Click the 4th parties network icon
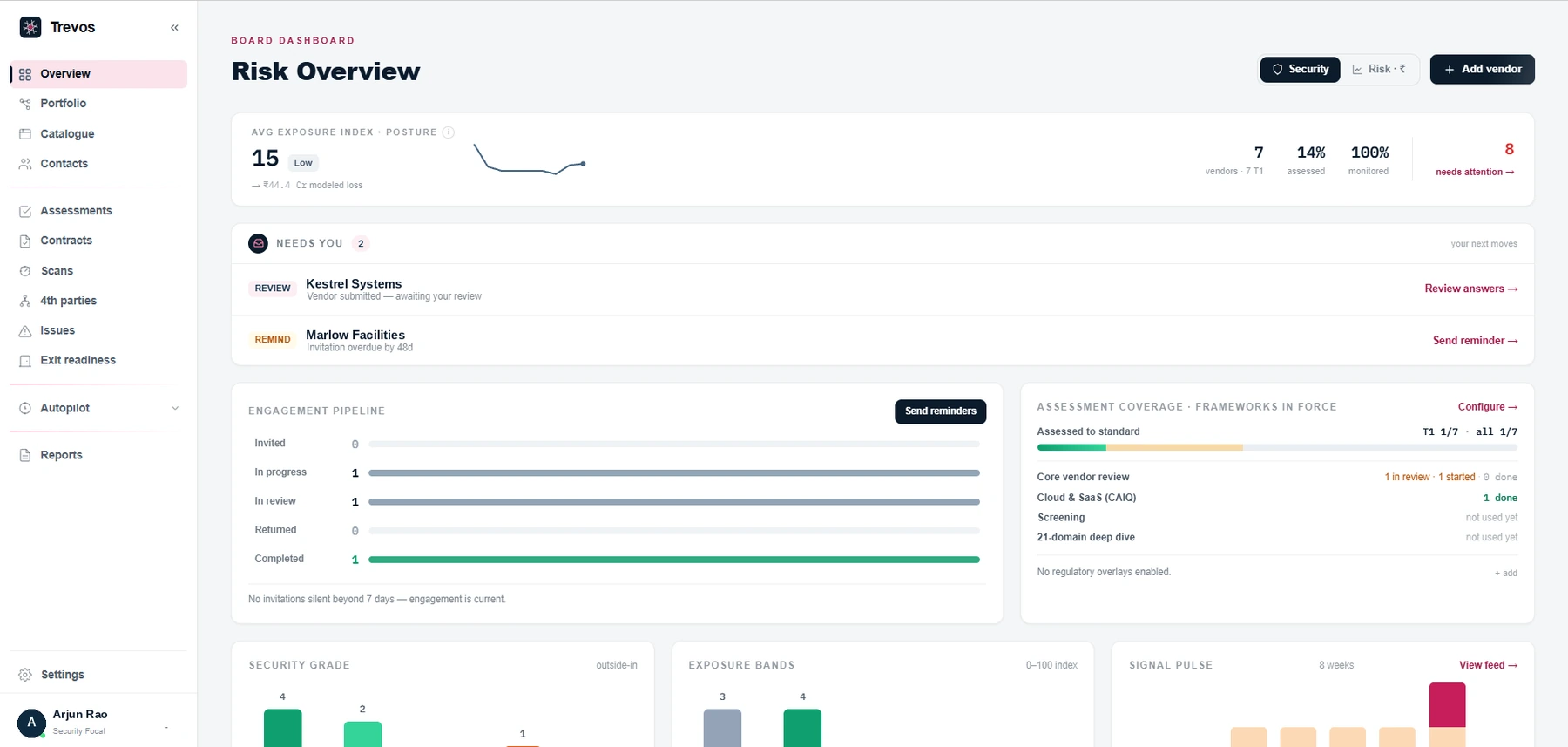 point(25,301)
